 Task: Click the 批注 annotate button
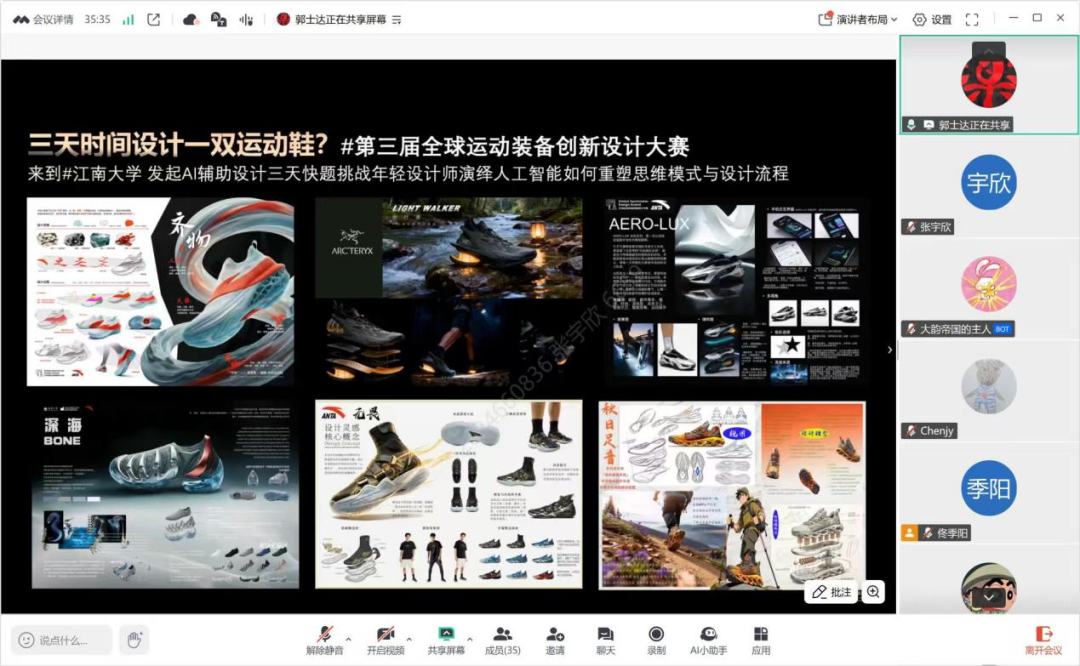(831, 592)
